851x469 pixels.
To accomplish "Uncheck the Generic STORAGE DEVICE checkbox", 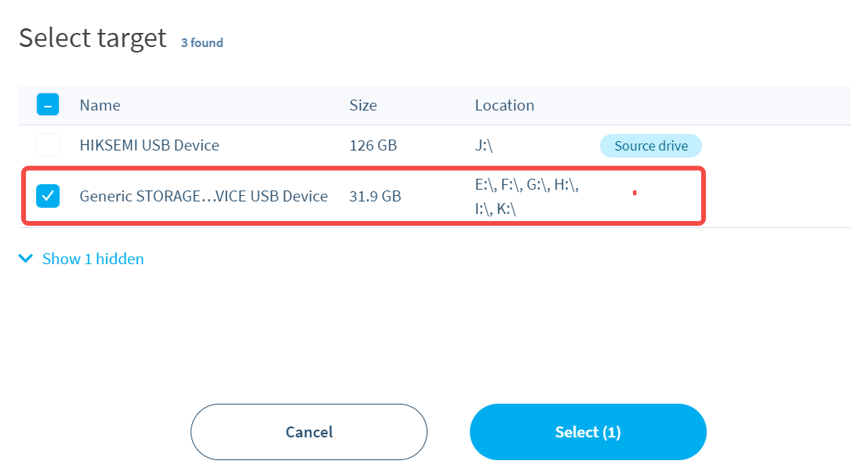I will (x=48, y=196).
